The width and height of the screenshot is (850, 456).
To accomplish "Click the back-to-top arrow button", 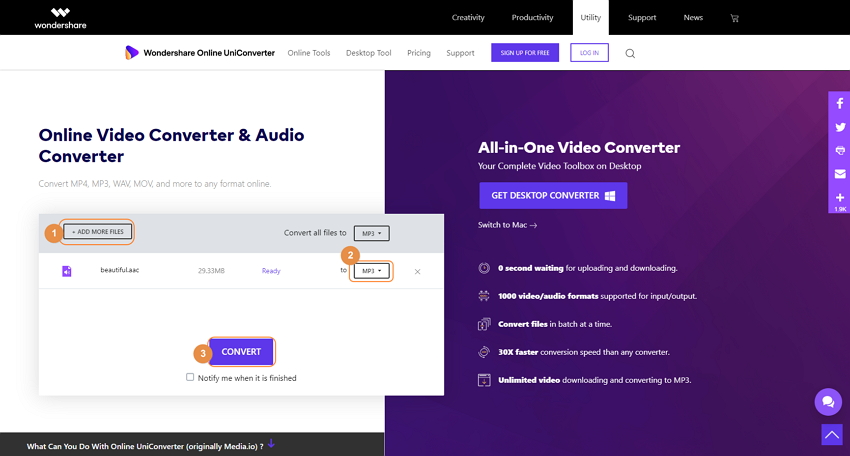I will [x=832, y=434].
